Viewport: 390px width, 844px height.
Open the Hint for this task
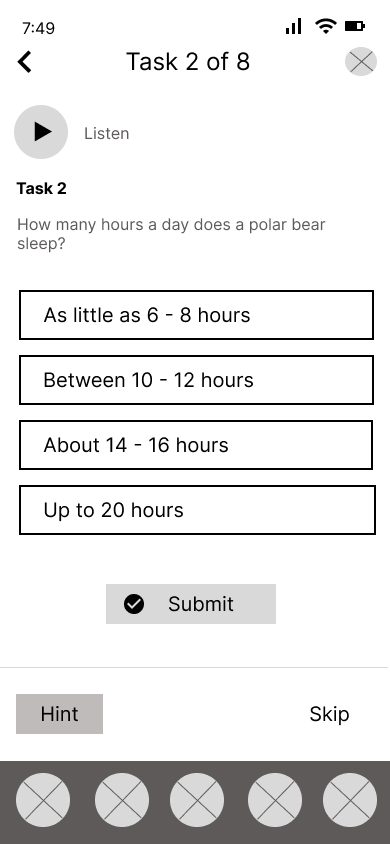tap(59, 714)
